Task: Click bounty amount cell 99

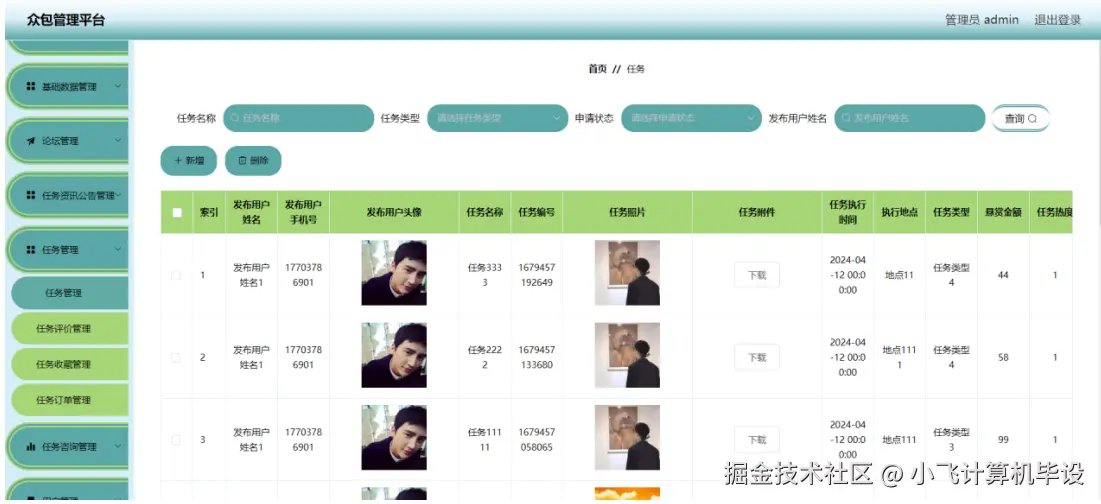Action: click(x=1003, y=439)
